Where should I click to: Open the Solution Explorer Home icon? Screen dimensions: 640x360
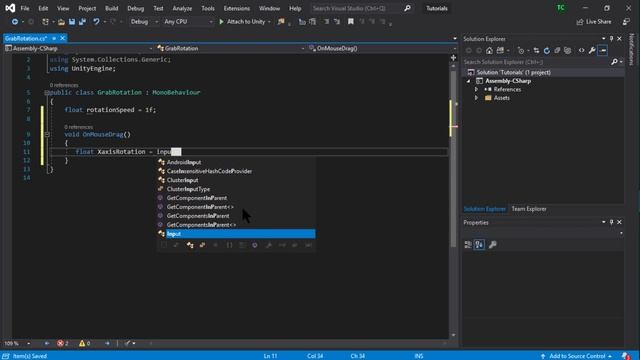(x=489, y=51)
